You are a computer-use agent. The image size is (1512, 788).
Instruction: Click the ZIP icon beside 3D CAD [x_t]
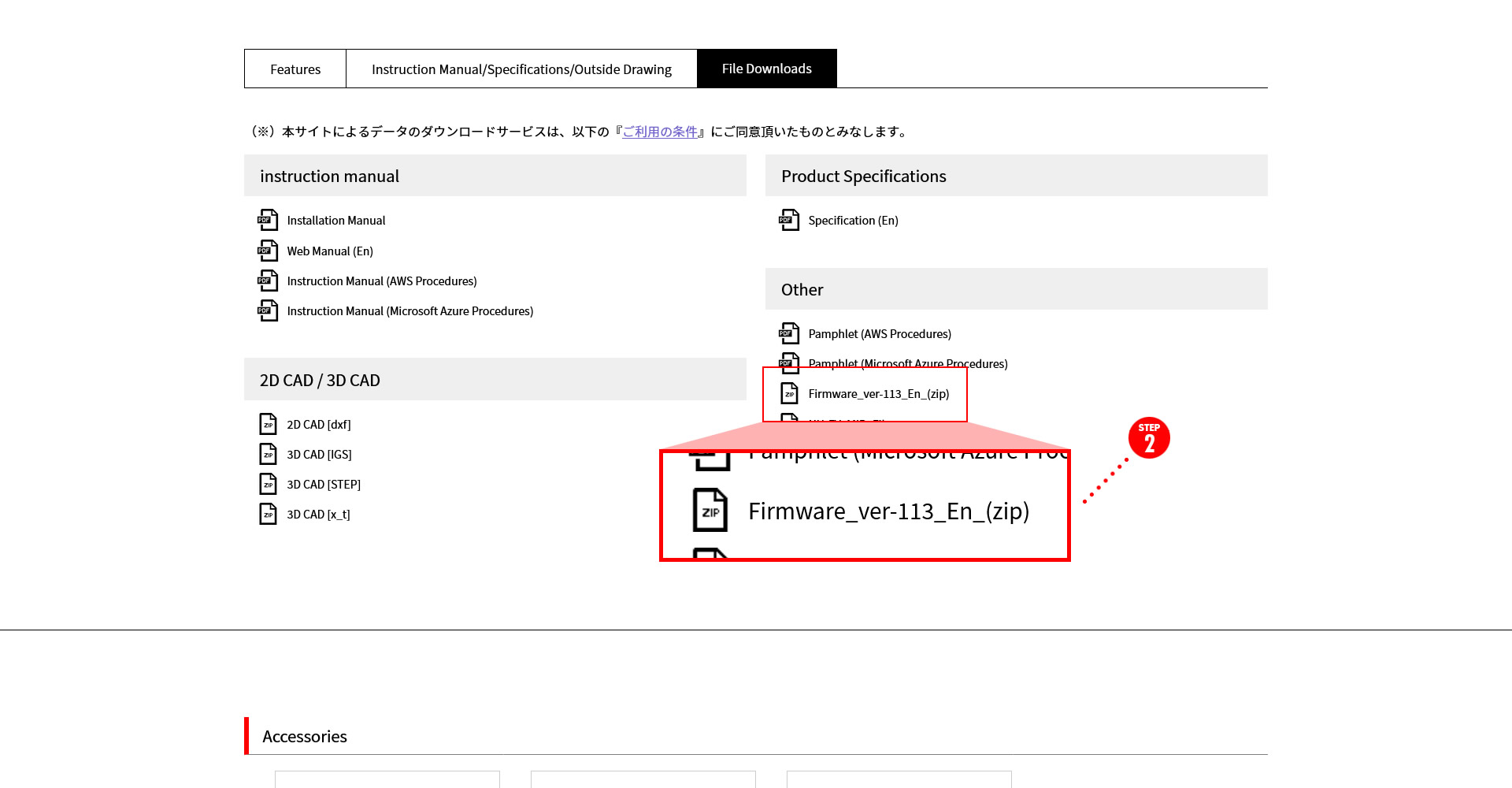coord(268,514)
